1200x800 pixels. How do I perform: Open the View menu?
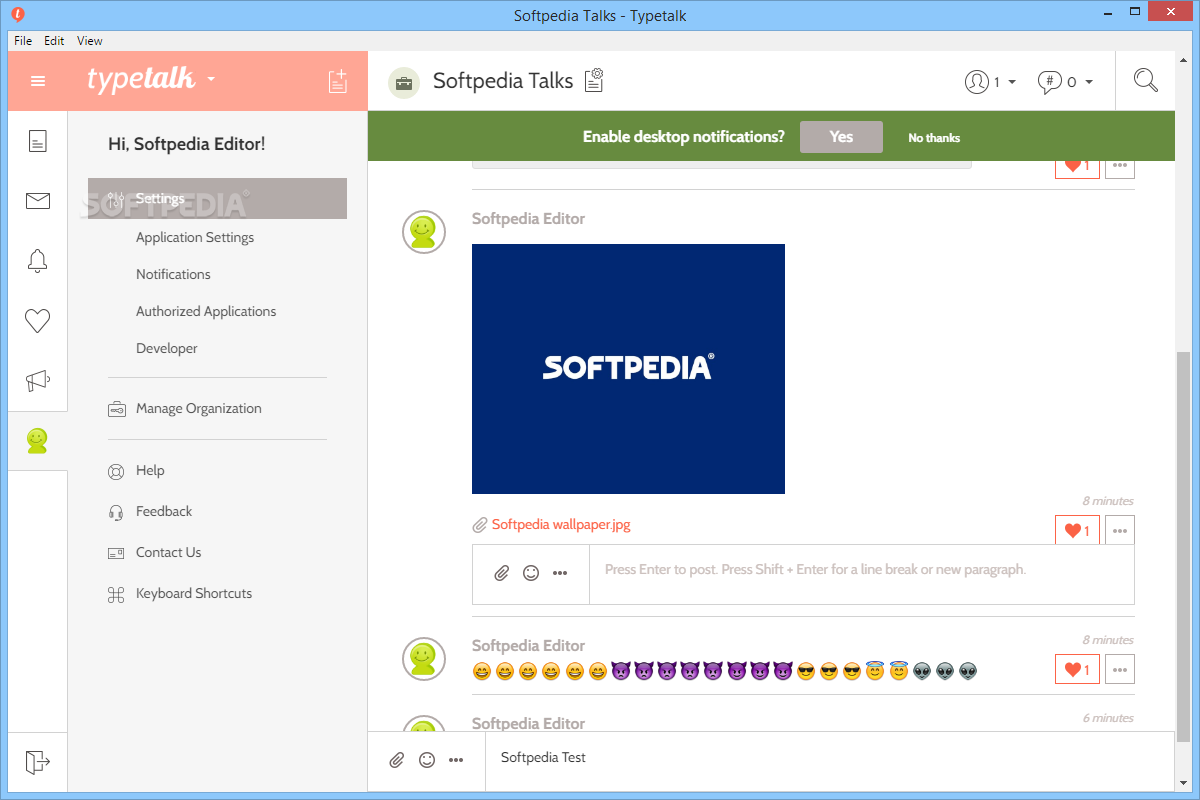pos(90,41)
